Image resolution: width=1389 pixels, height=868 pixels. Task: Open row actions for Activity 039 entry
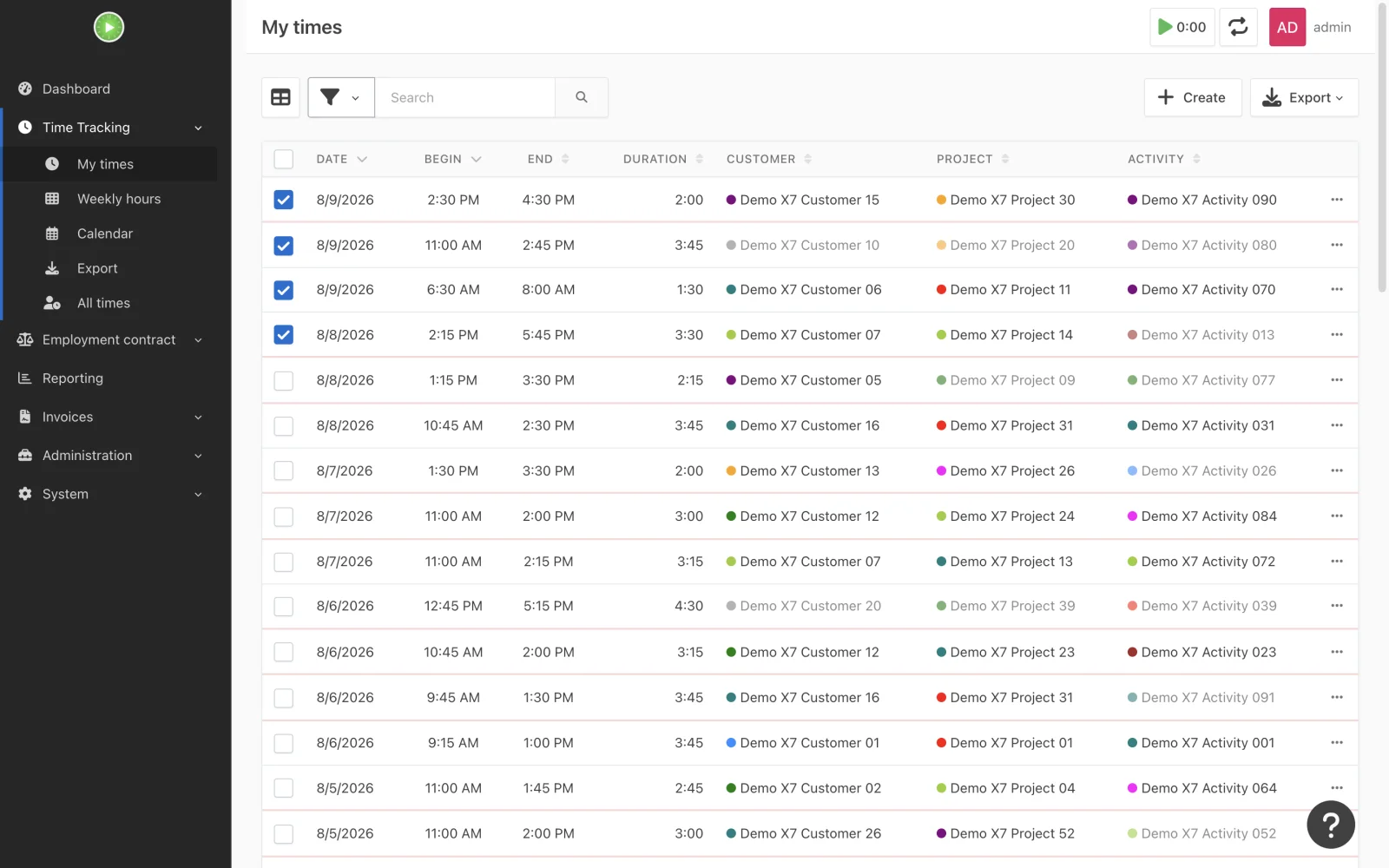click(x=1337, y=606)
